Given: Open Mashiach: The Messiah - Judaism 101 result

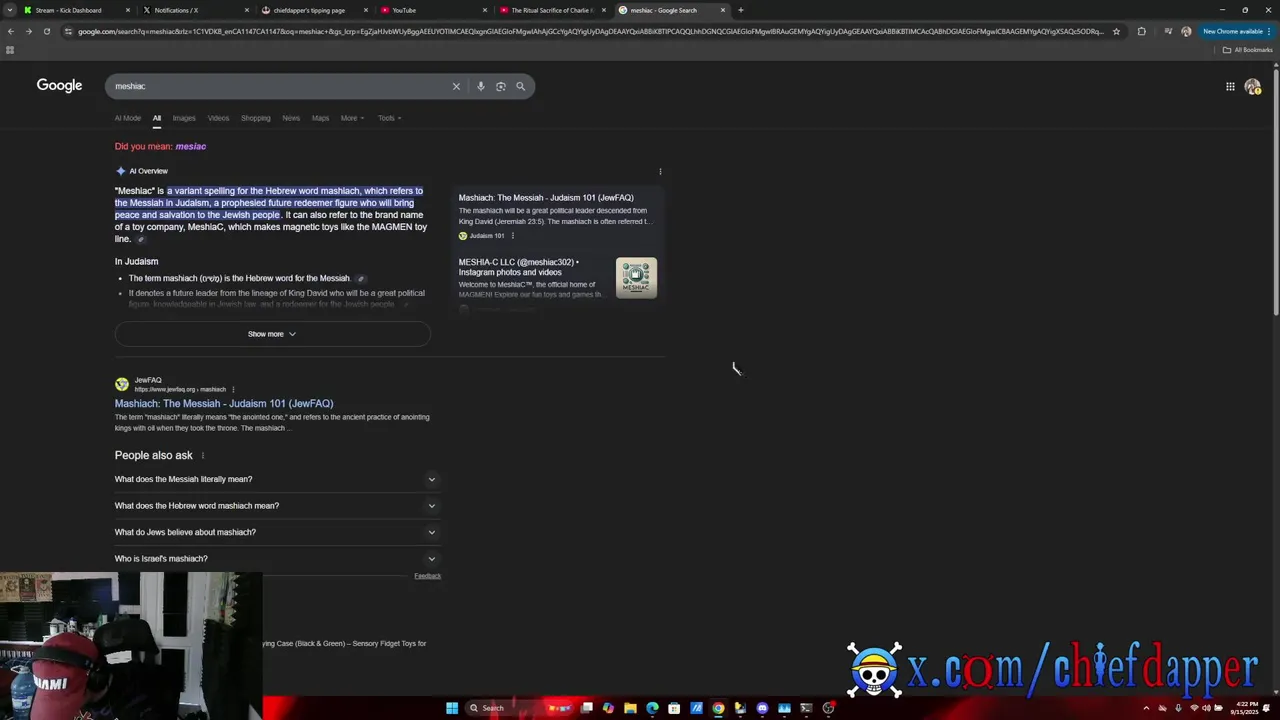Looking at the screenshot, I should [x=224, y=404].
